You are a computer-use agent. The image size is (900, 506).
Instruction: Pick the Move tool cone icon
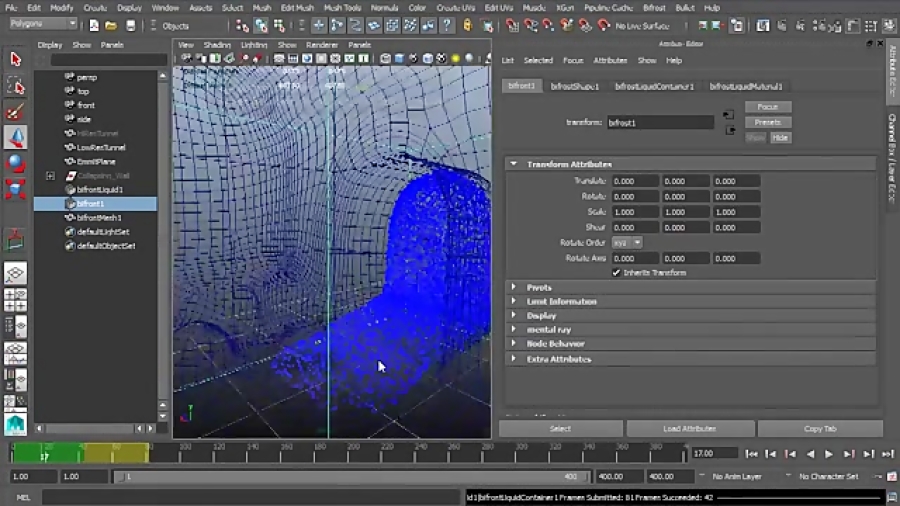click(15, 137)
